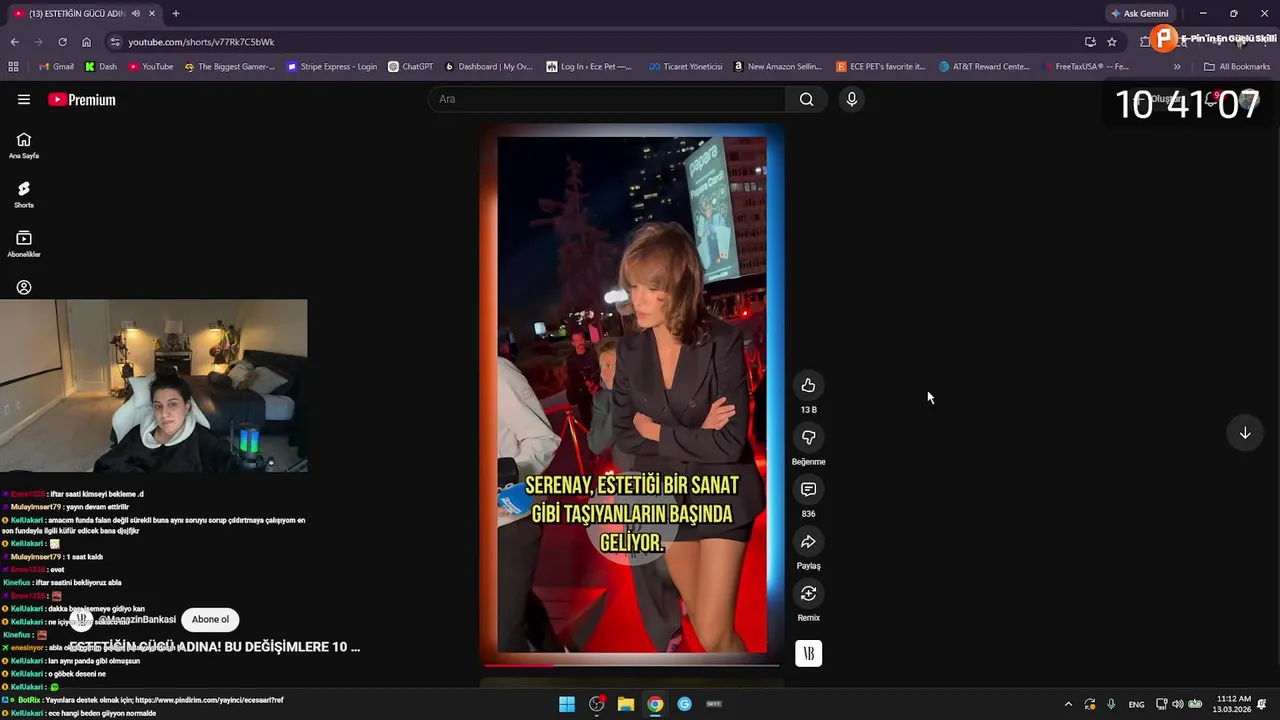Open The Biggest Gamer bookmark

230,67
